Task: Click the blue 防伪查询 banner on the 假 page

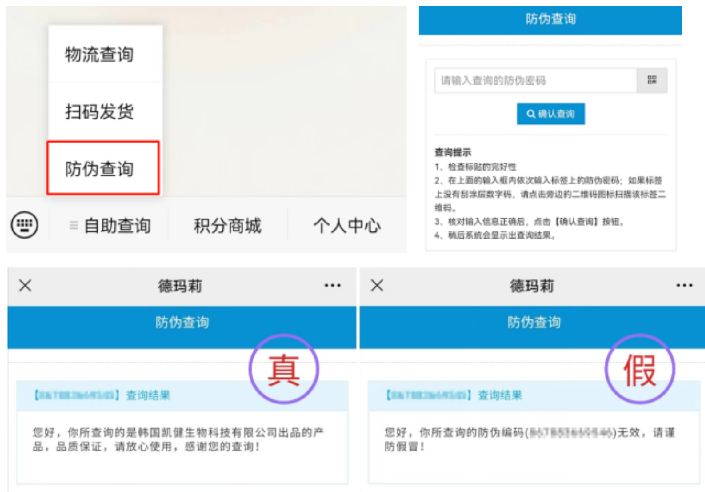Action: point(532,323)
